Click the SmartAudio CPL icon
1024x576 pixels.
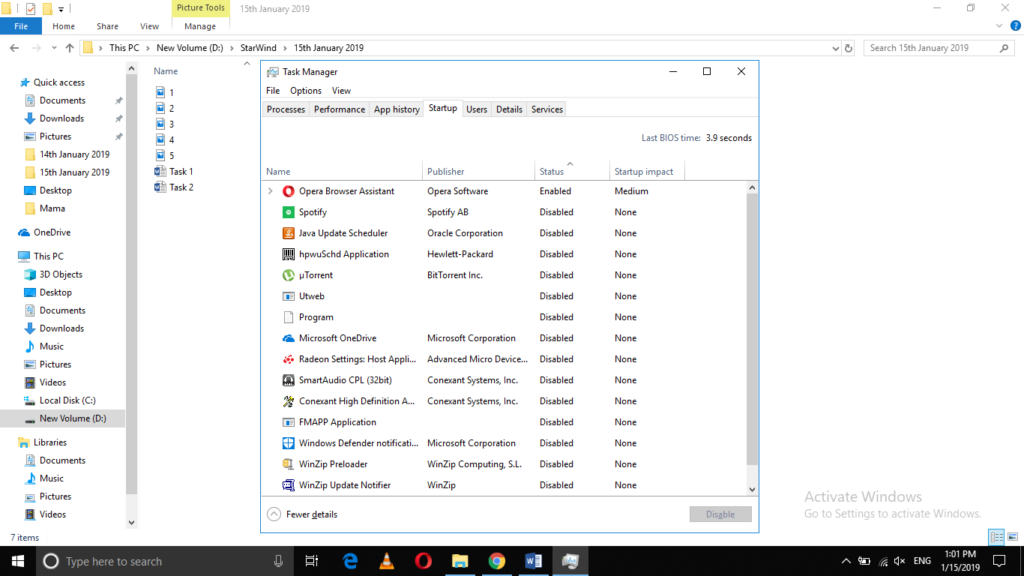[x=288, y=380]
